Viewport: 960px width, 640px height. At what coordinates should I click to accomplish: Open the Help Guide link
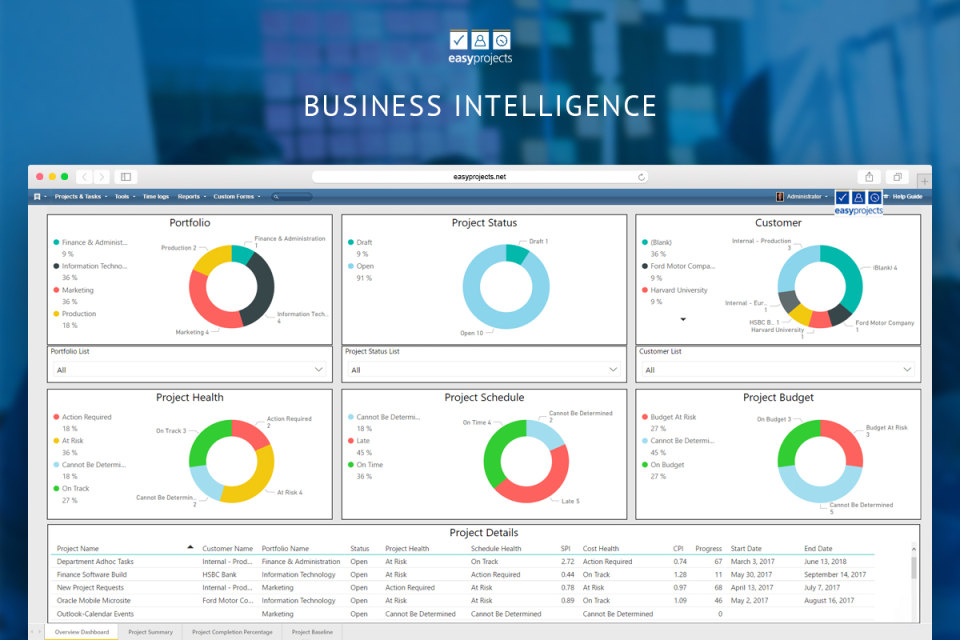pos(907,197)
